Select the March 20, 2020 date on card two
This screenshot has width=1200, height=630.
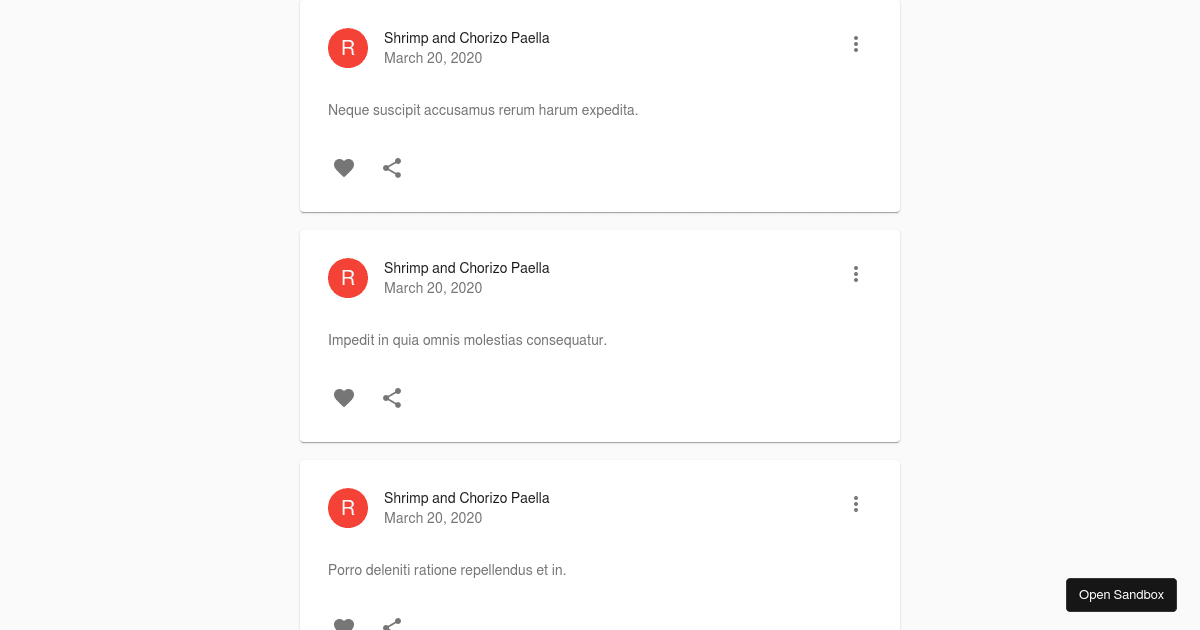coord(433,288)
